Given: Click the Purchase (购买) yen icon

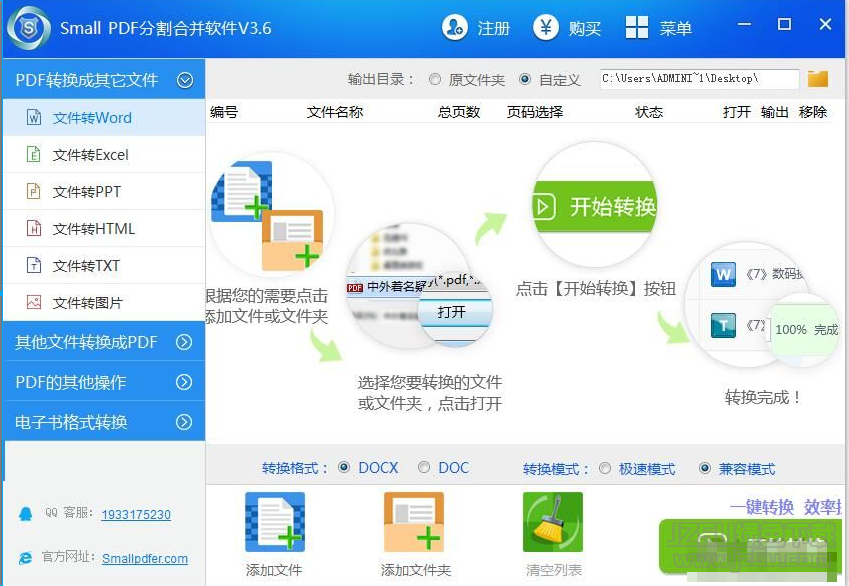Looking at the screenshot, I should (546, 28).
